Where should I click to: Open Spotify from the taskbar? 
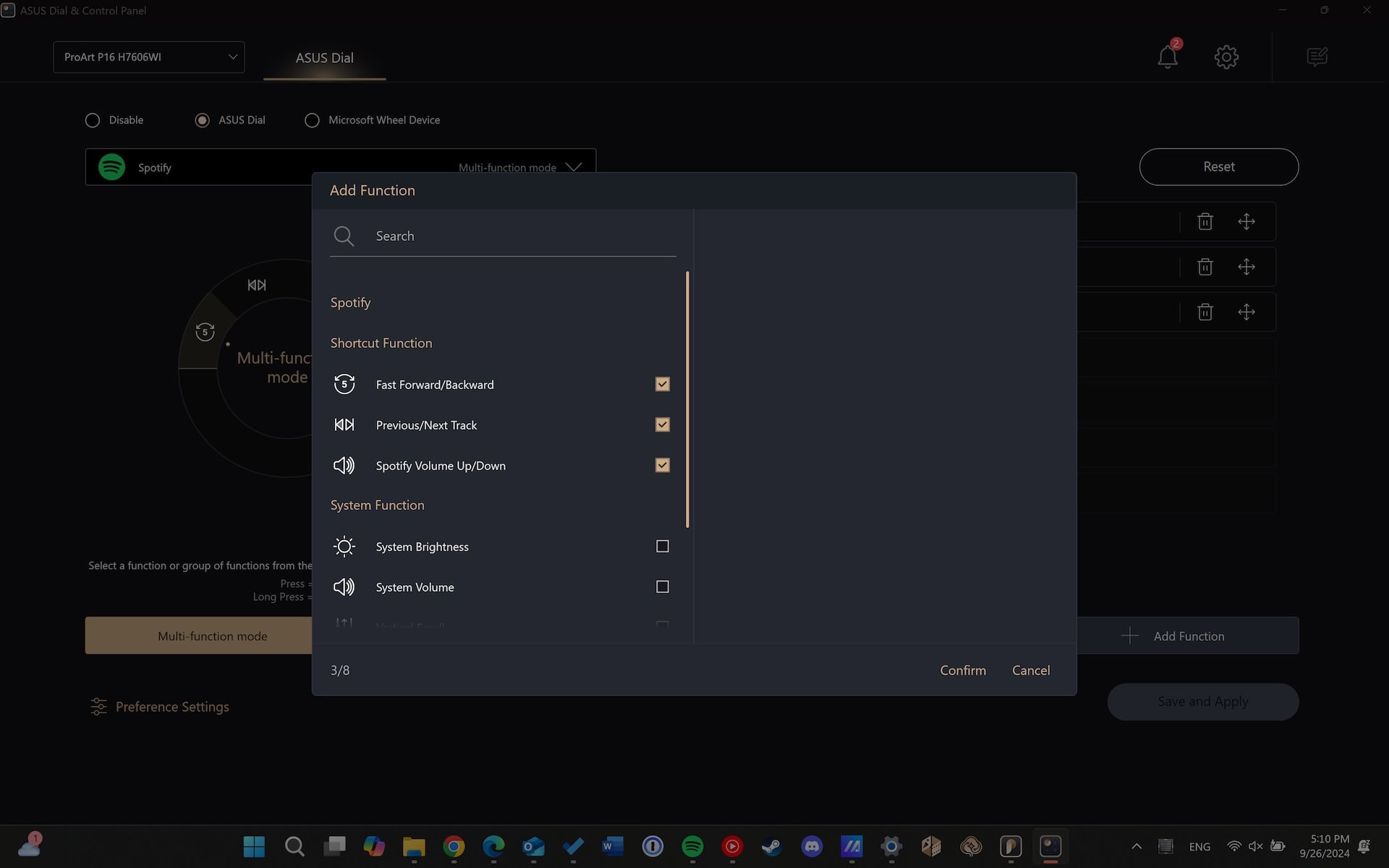pos(692,846)
